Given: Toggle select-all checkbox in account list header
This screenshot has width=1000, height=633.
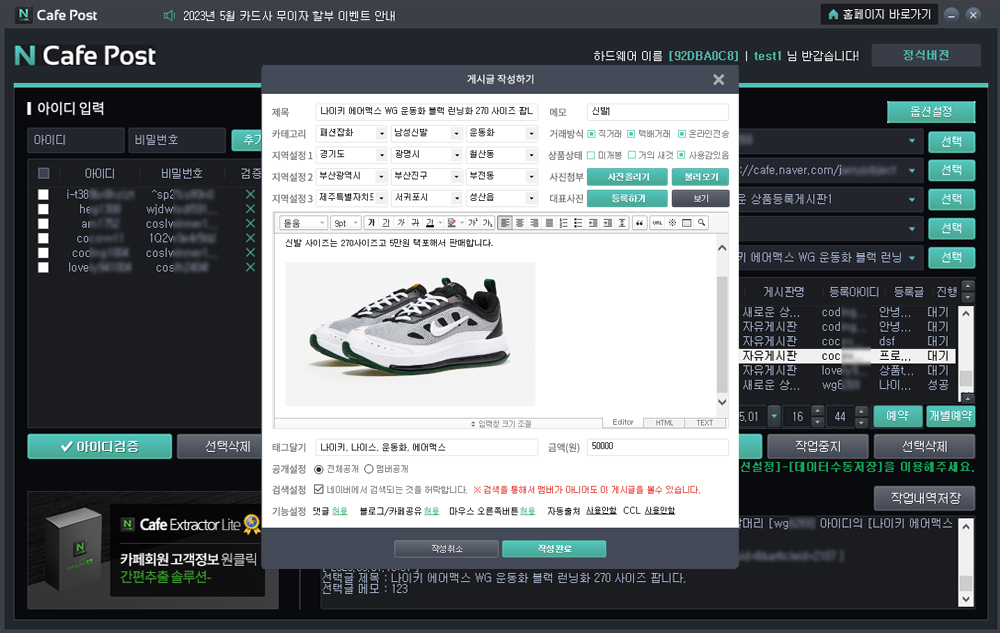Looking at the screenshot, I should click(43, 173).
